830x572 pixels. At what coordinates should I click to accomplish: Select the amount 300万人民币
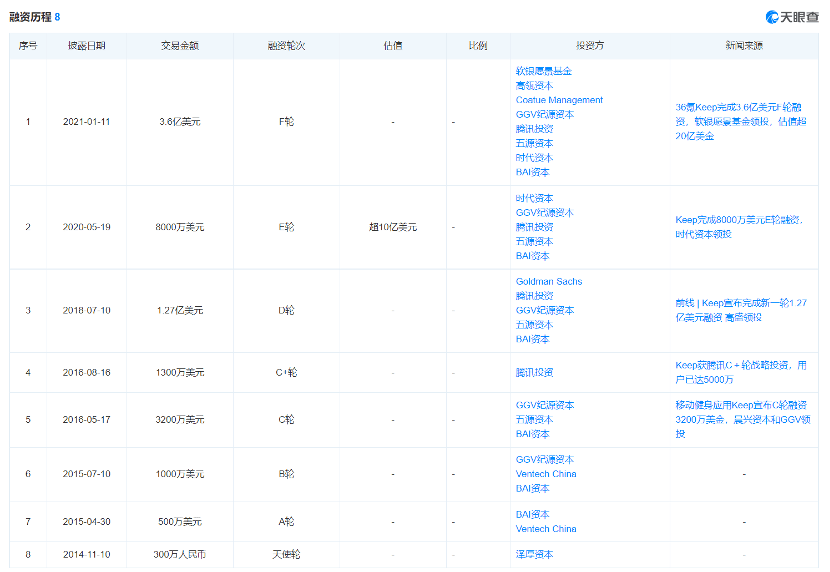tap(180, 555)
